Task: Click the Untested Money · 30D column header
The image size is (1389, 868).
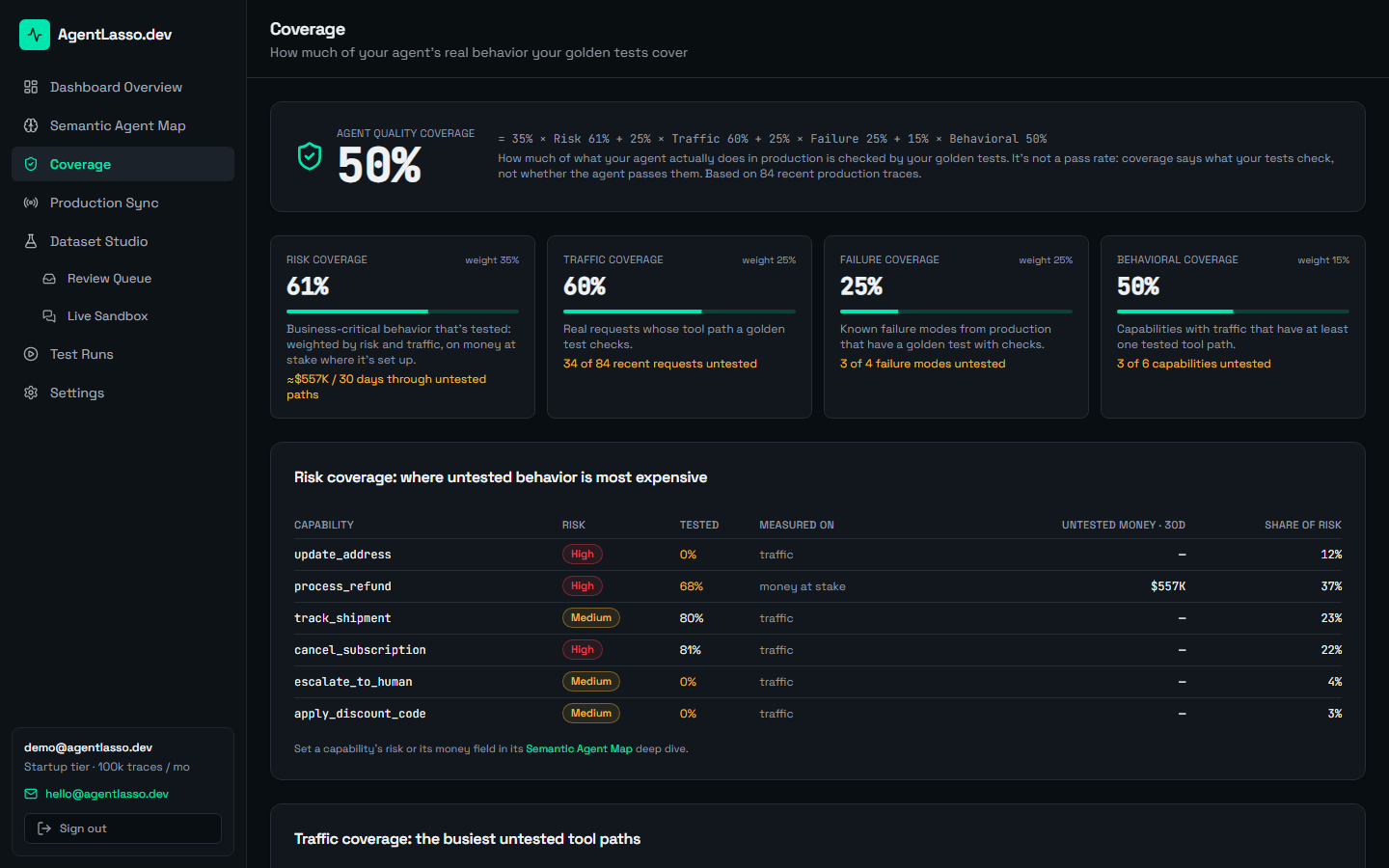Action: tap(1124, 525)
